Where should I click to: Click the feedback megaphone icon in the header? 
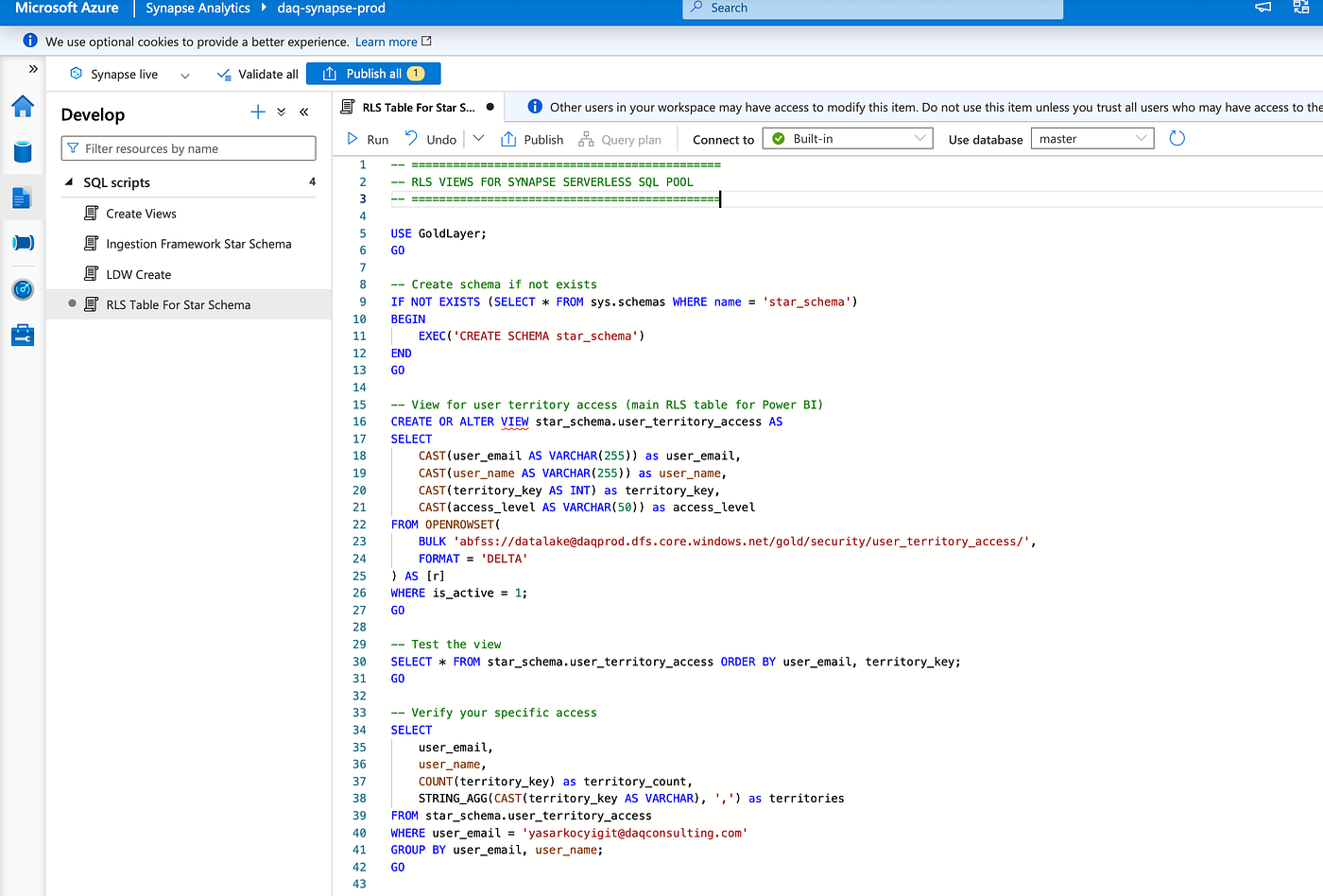pyautogui.click(x=1263, y=8)
